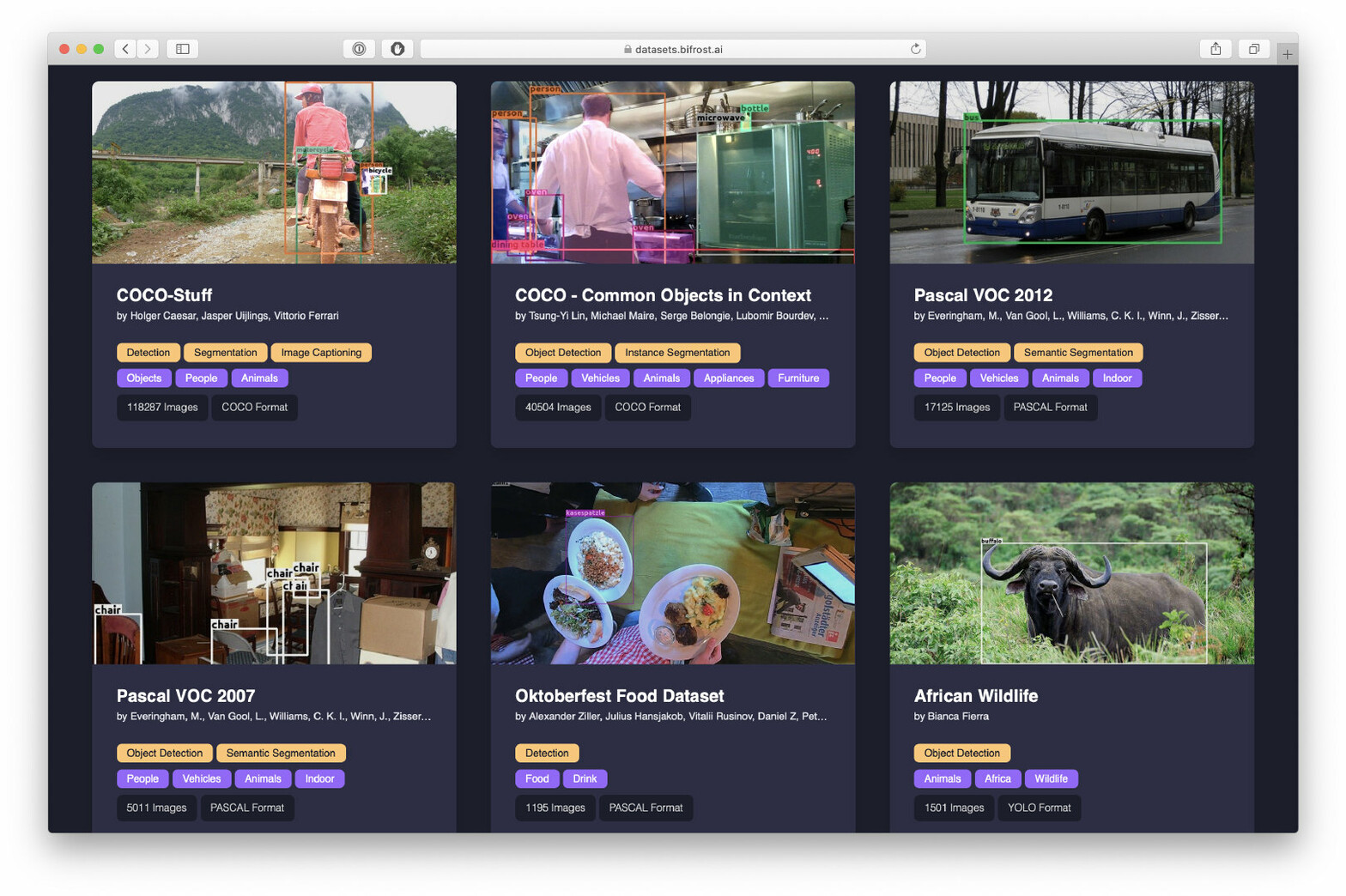Select the Image Captioning tag on COCO-Stuff
1346x896 pixels.
(321, 353)
